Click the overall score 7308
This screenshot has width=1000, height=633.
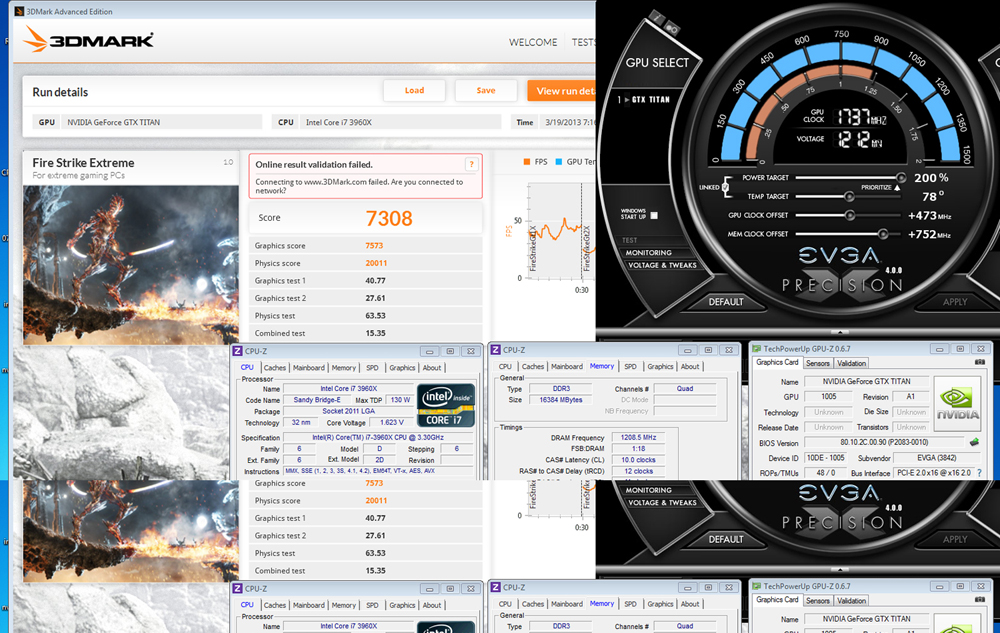tap(389, 219)
